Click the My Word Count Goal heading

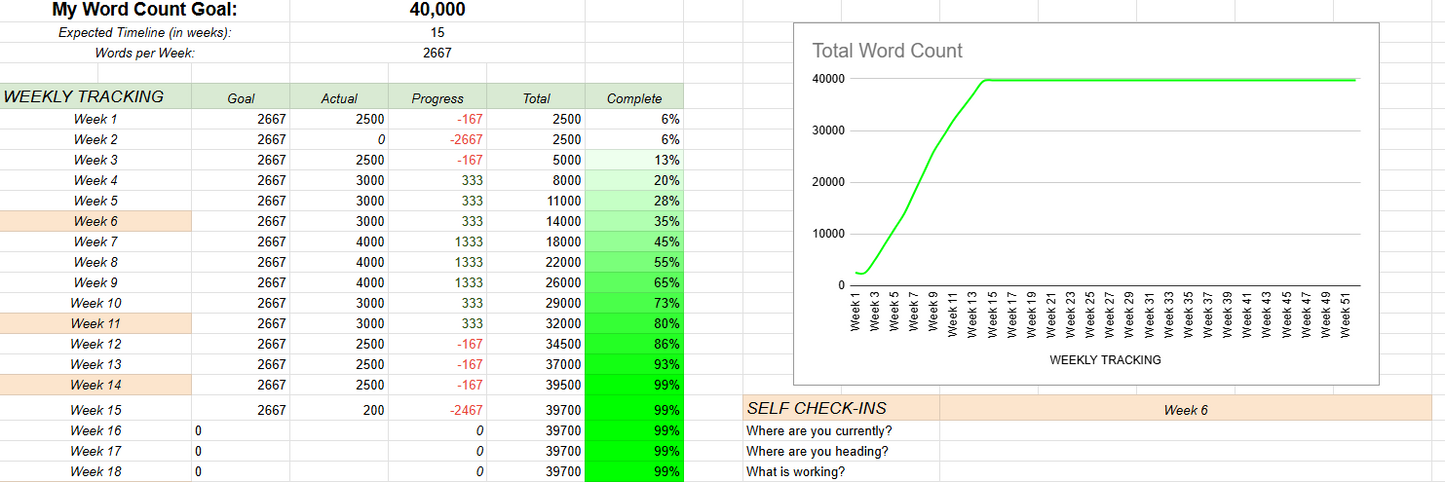pyautogui.click(x=145, y=11)
